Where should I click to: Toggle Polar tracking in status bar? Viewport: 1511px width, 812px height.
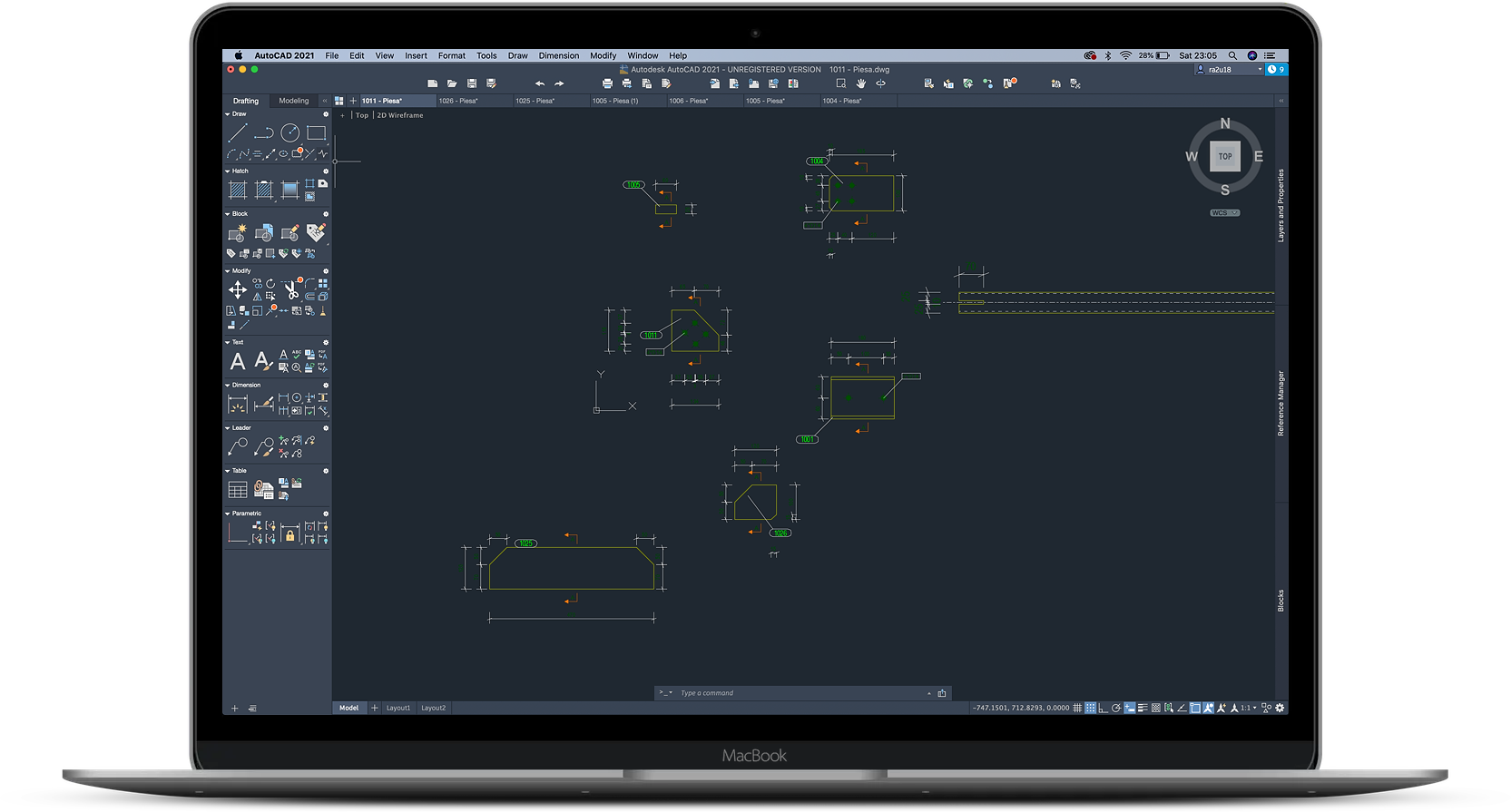1116,708
